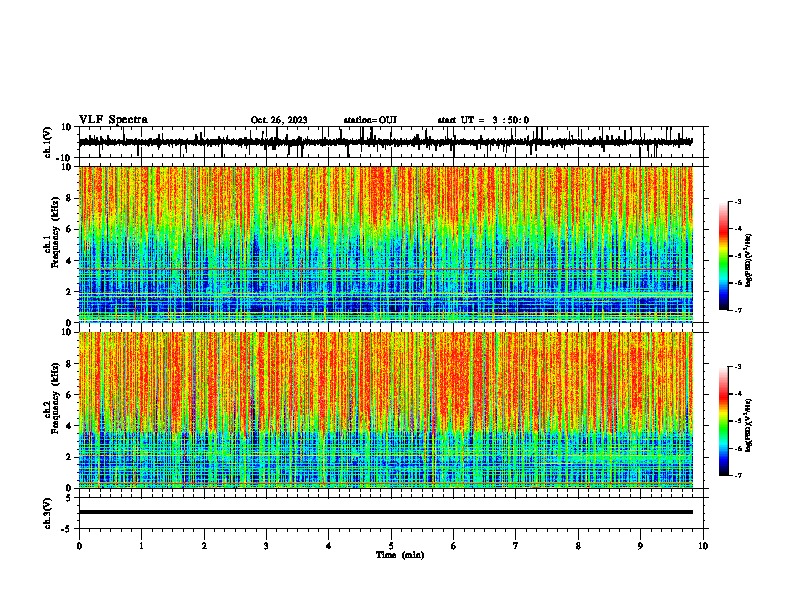792x612 pixels.
Task: Click the "3" tick on Time axis
Action: [266, 546]
